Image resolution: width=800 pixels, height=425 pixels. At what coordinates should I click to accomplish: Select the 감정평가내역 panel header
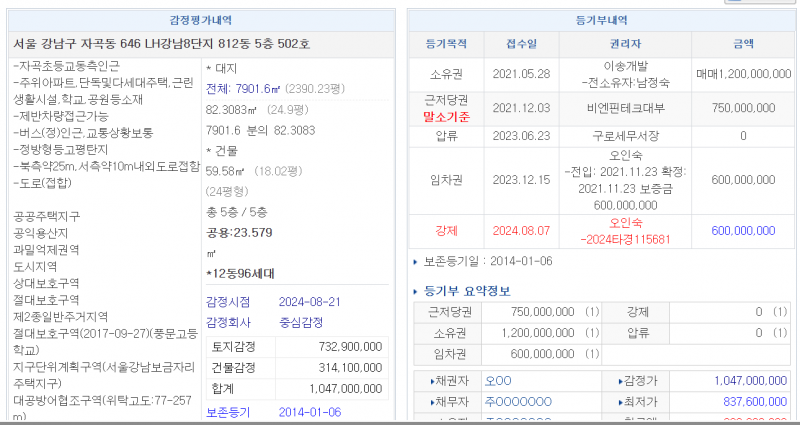201,20
